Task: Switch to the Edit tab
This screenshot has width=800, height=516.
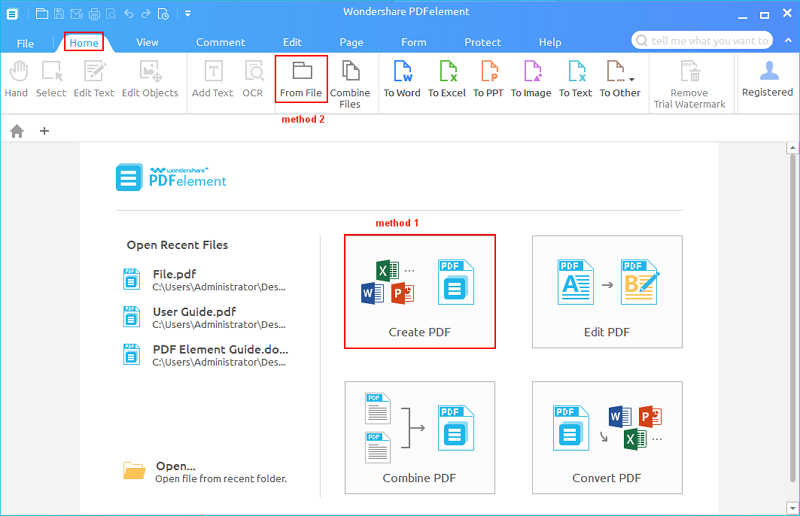Action: tap(292, 42)
